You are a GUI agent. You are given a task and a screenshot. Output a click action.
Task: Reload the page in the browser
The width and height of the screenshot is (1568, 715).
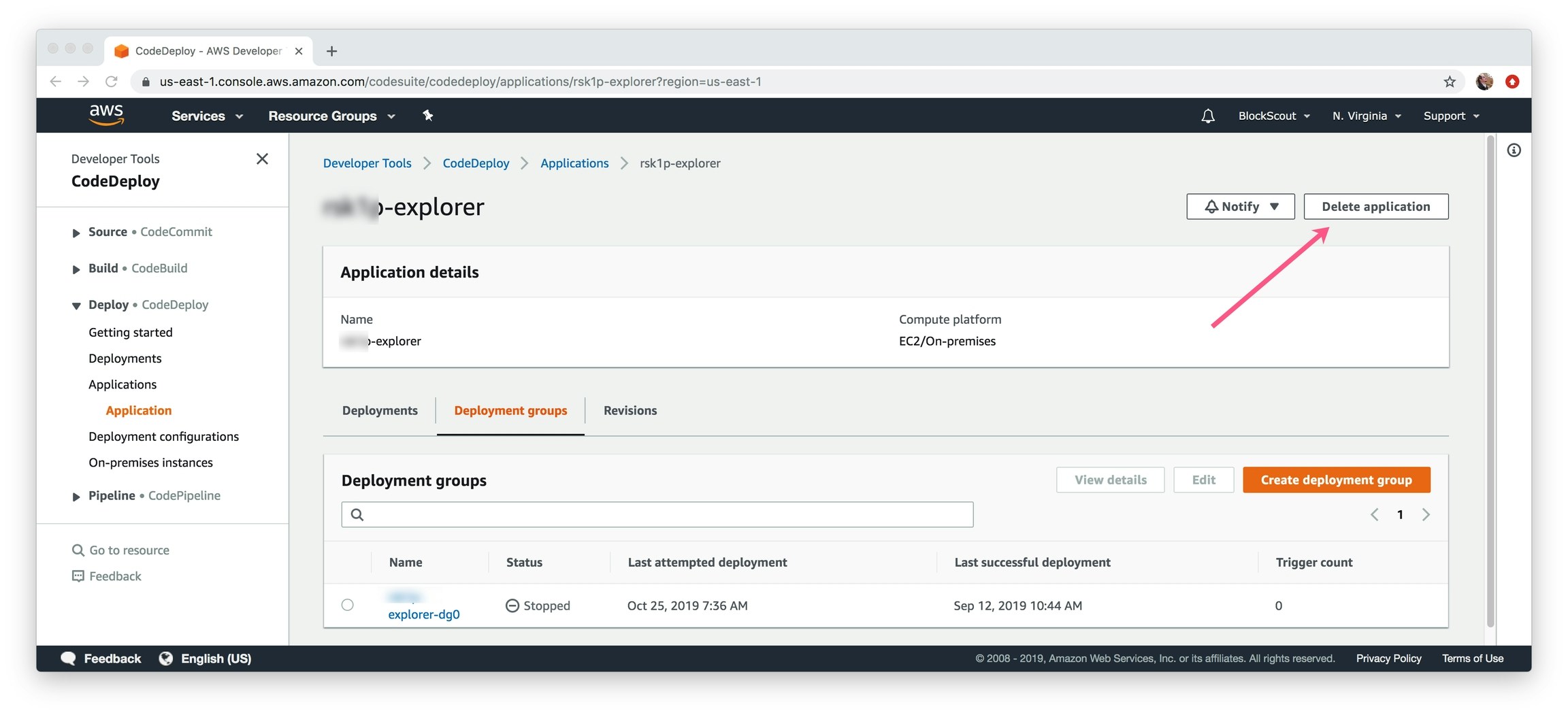pyautogui.click(x=112, y=82)
